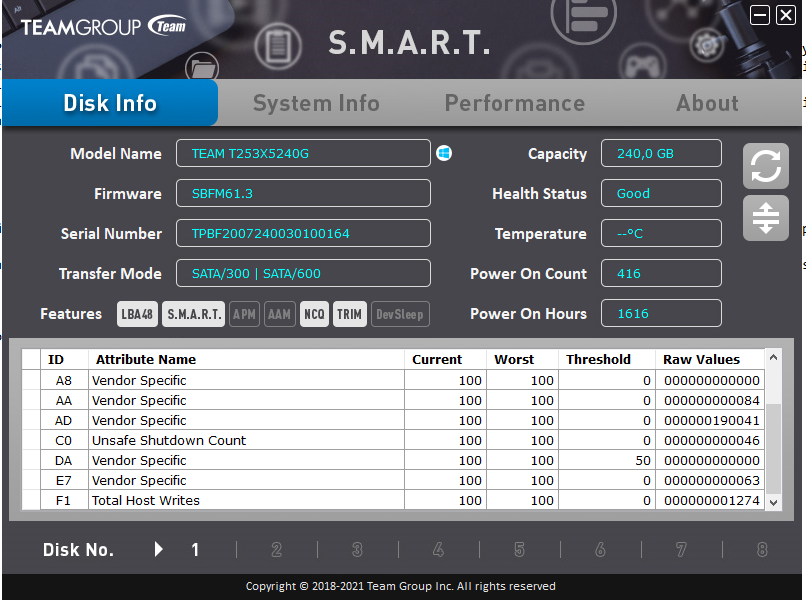The image size is (806, 601).
Task: Click the Serial Number field
Action: (x=303, y=233)
